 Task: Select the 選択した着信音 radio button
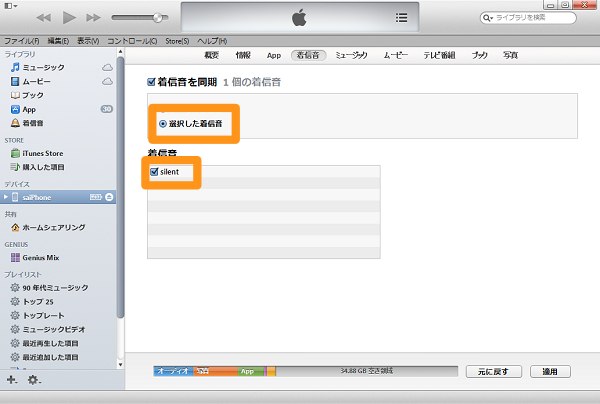(x=164, y=123)
